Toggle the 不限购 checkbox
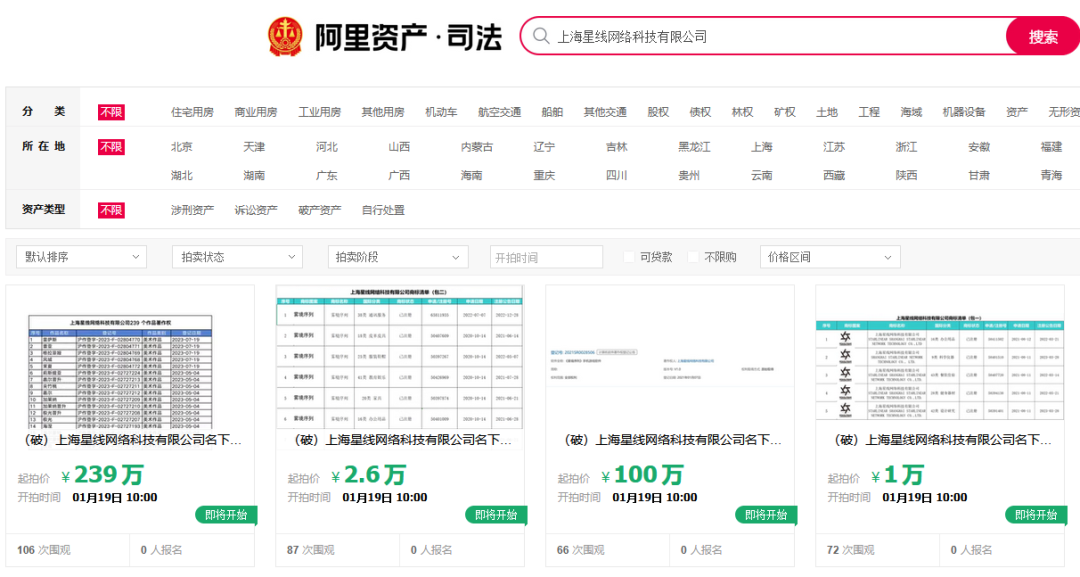Viewport: 1080px width, 577px height. pyautogui.click(x=693, y=257)
